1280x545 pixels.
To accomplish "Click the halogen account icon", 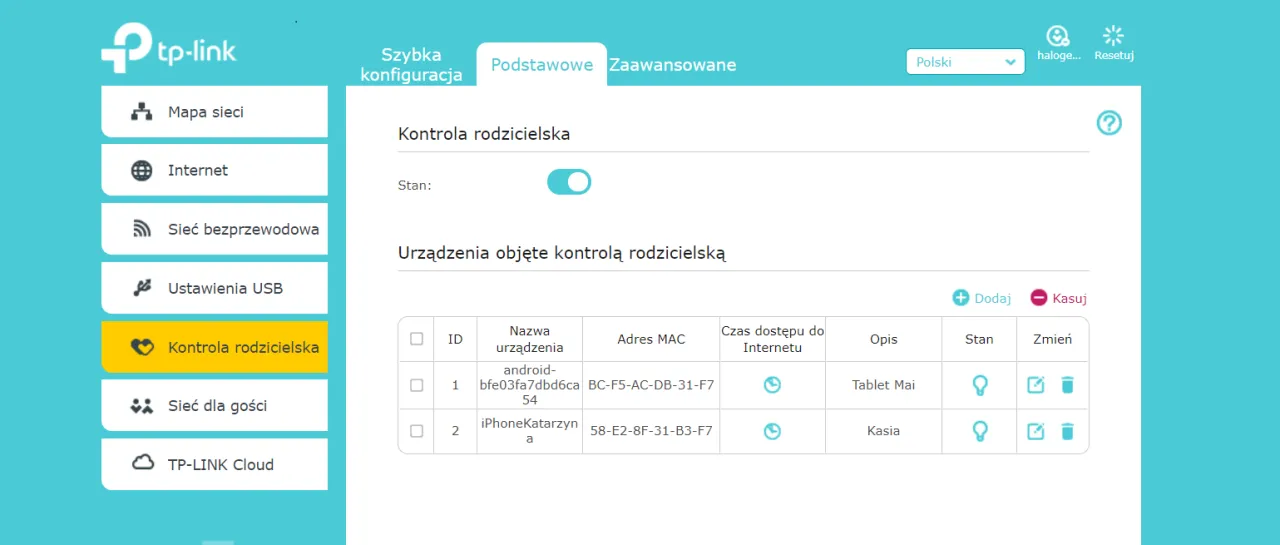I will point(1058,36).
